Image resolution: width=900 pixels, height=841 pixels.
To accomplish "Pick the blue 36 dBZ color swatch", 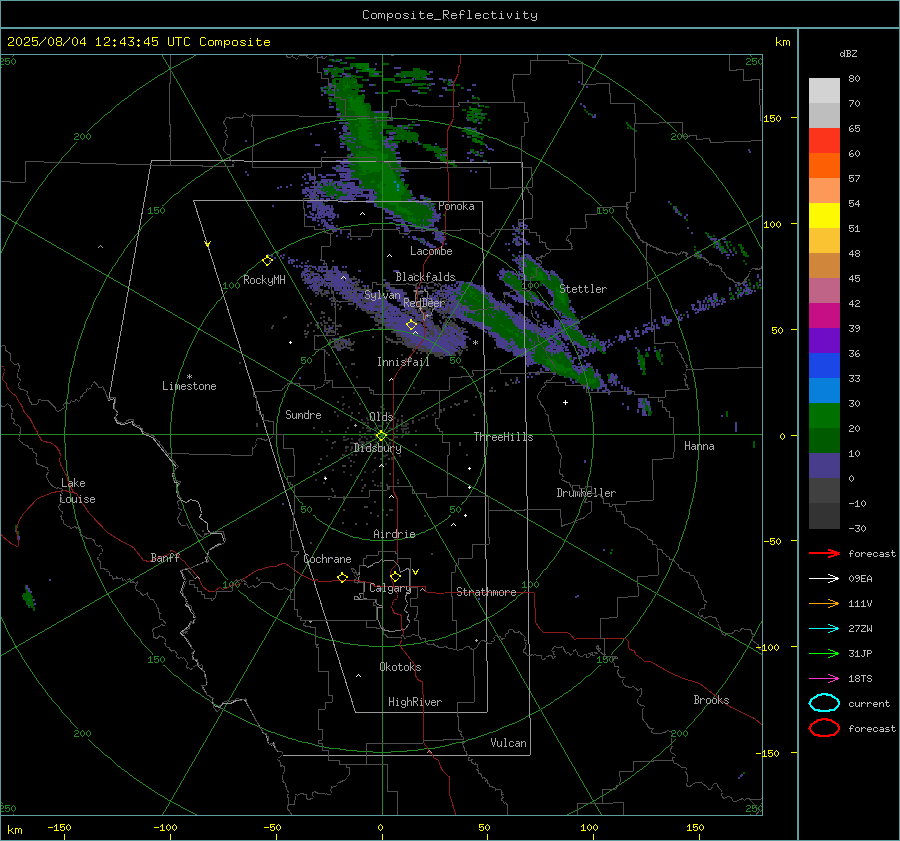I will point(824,366).
